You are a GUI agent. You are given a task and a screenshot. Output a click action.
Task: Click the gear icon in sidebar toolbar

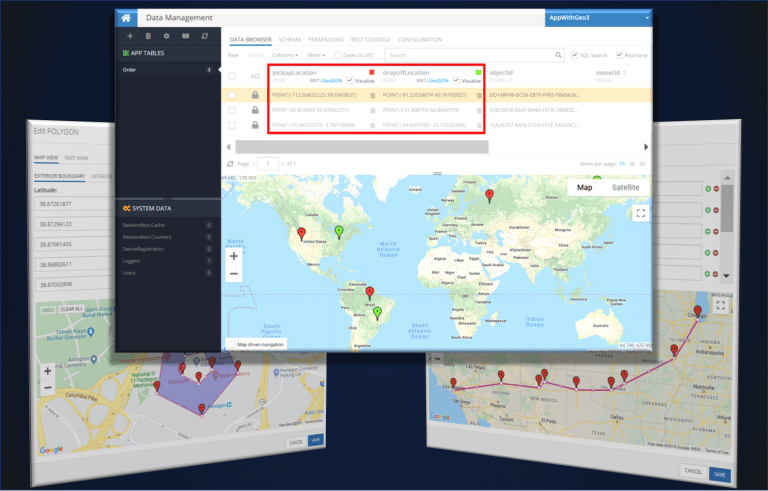click(x=167, y=36)
